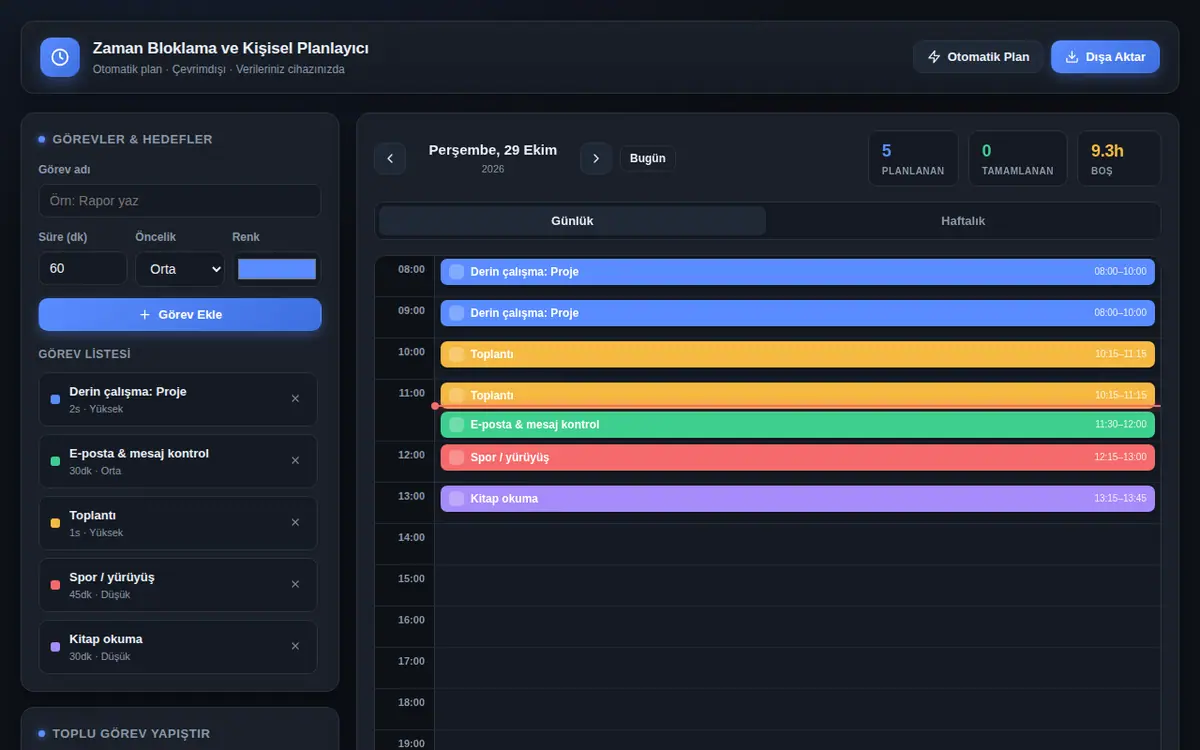The image size is (1200, 750).
Task: Select "Derin çalışma: Proje" in the task list
Action: pos(178,399)
